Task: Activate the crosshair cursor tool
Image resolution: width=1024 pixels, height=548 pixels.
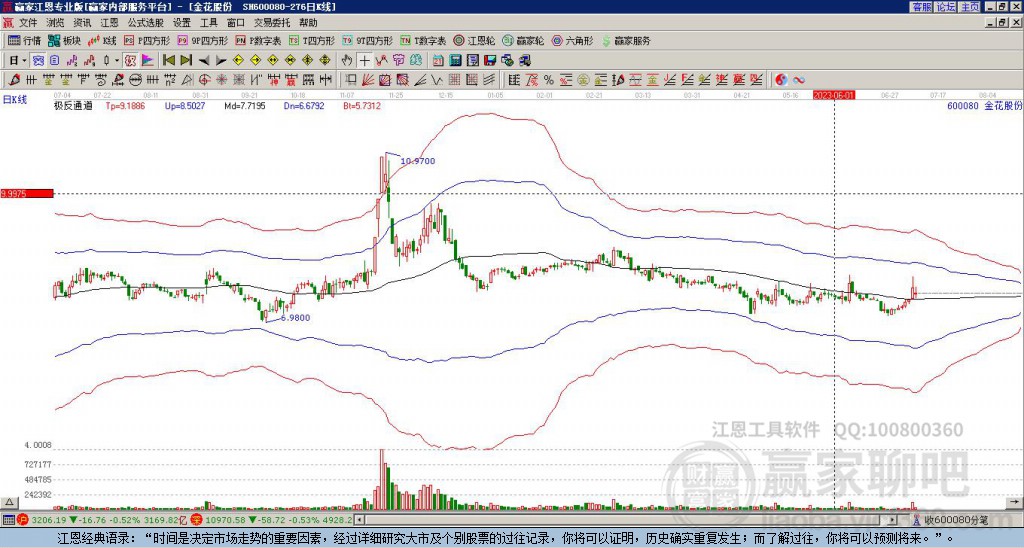Action: point(364,61)
